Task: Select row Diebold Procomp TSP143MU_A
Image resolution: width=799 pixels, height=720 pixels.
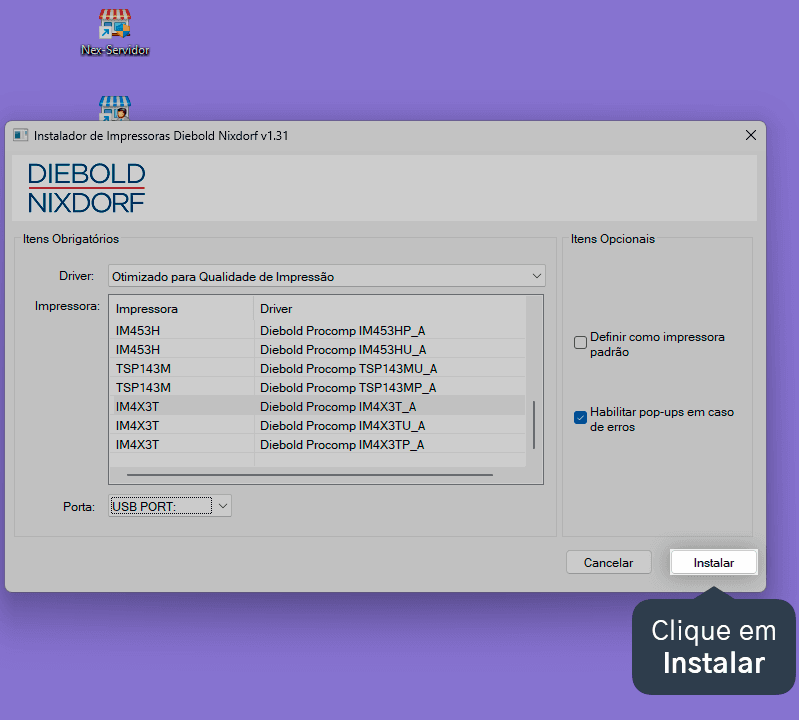Action: tap(317, 368)
